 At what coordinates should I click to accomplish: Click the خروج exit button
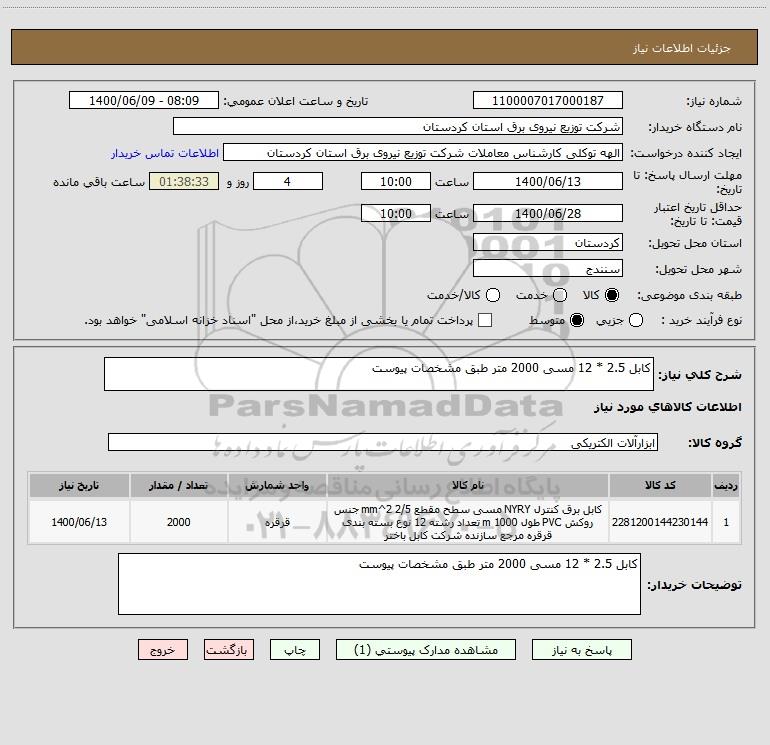[x=163, y=650]
